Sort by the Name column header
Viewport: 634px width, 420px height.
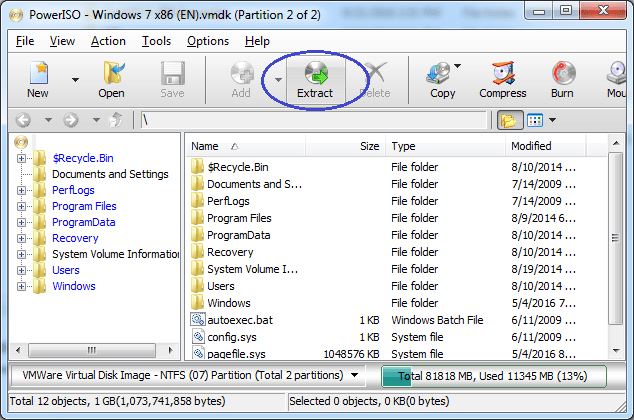[x=245, y=146]
